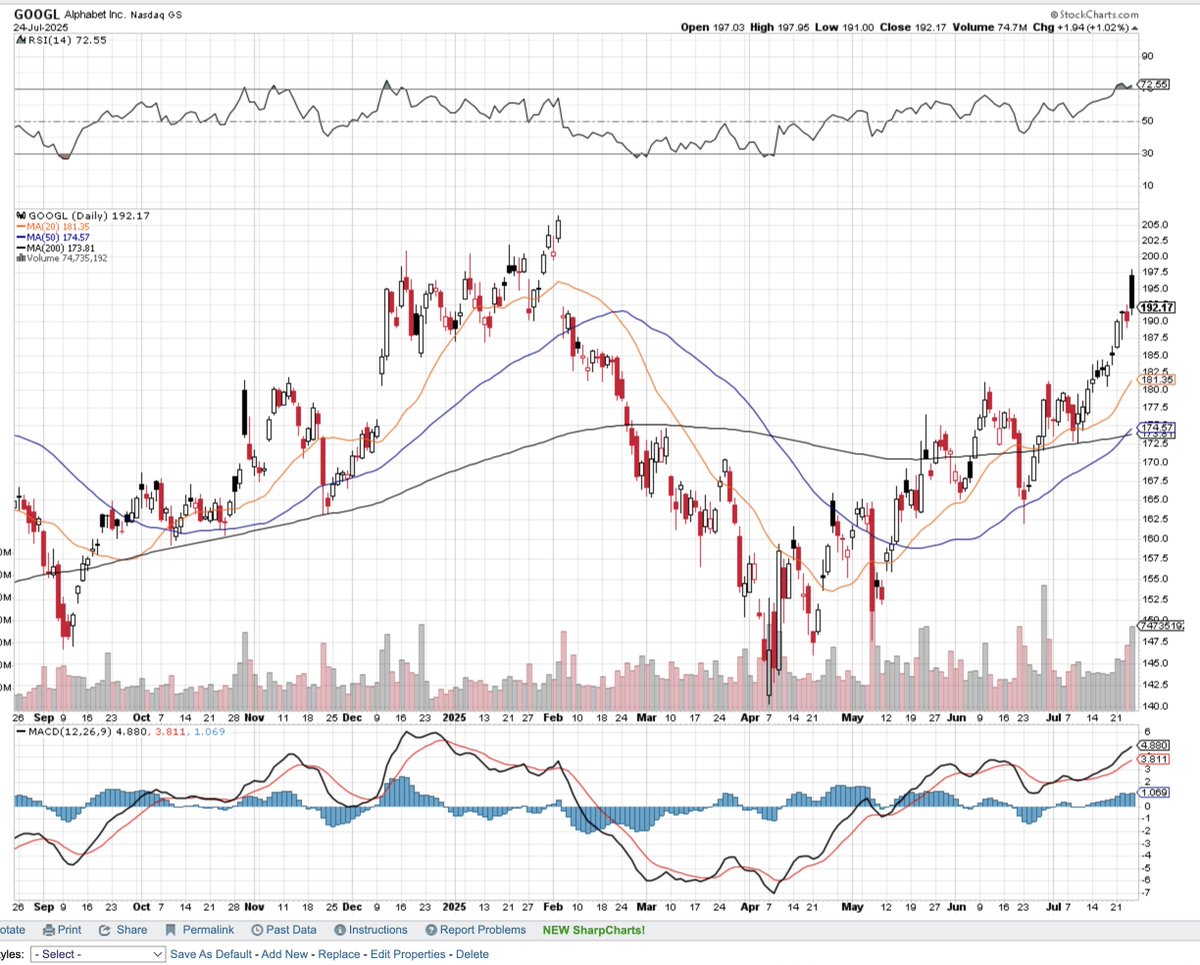Click the 3.811 MACD signal axis tag
Screen dimensions: 1200x965
pyautogui.click(x=1153, y=759)
